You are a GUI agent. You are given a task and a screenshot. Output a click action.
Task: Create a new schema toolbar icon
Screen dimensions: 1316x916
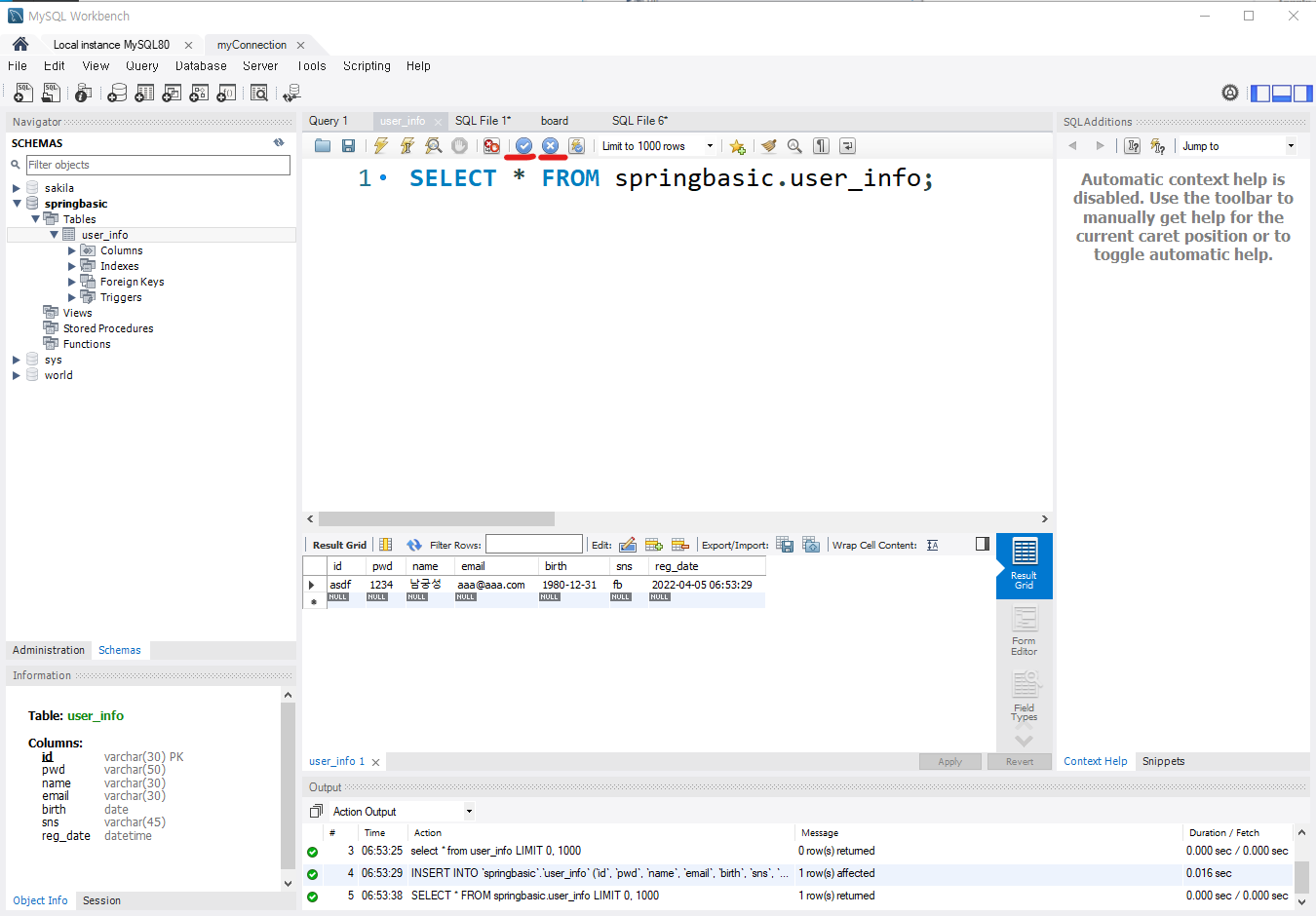(117, 93)
